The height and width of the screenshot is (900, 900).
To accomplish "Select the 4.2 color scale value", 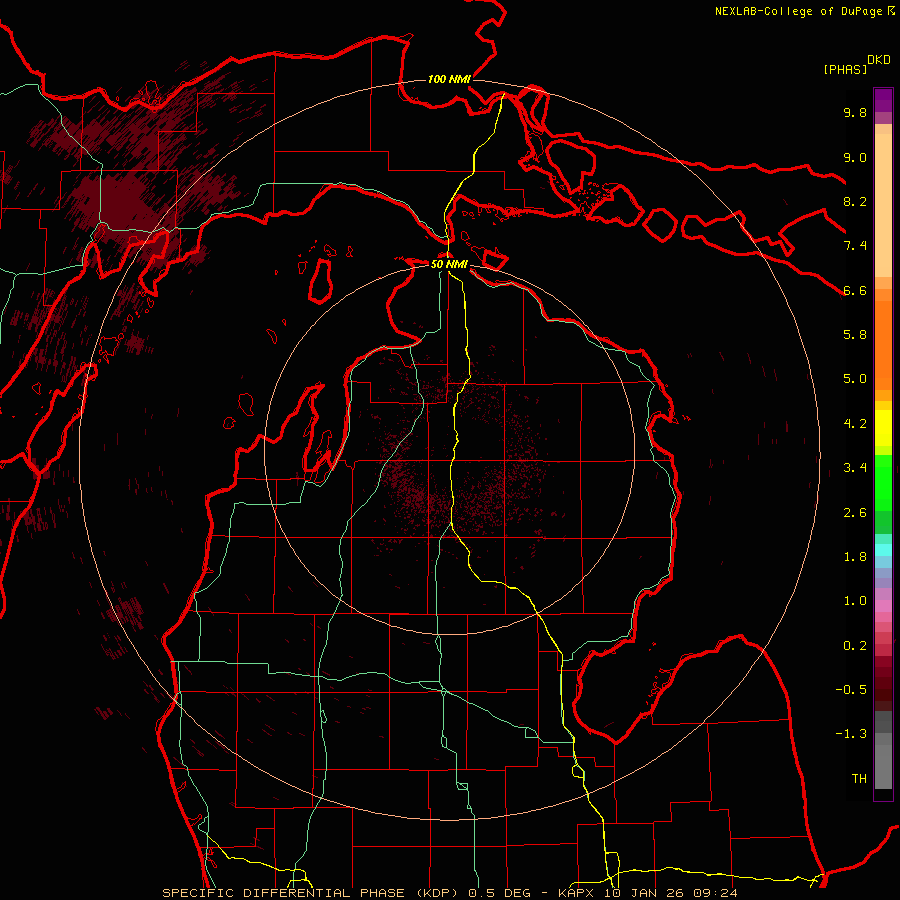I will (x=855, y=424).
